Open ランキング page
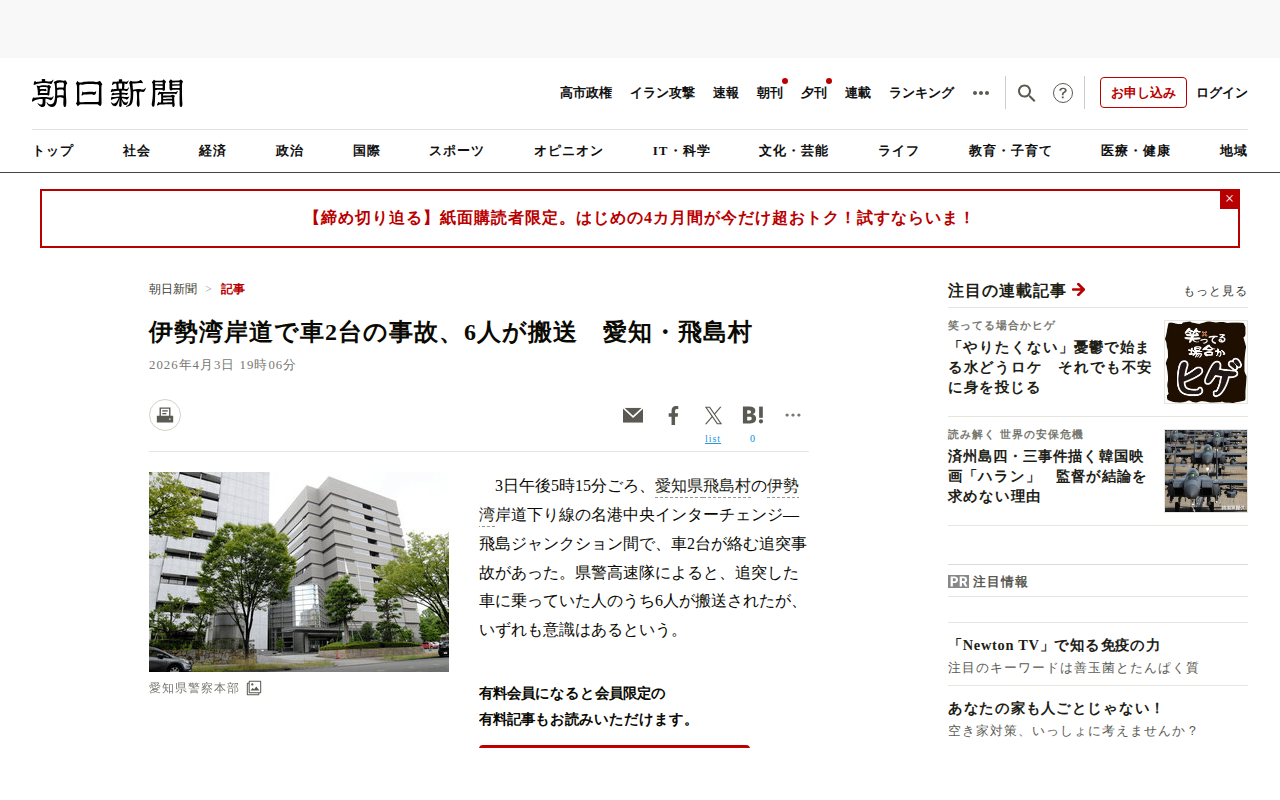This screenshot has width=1280, height=800. pos(922,93)
